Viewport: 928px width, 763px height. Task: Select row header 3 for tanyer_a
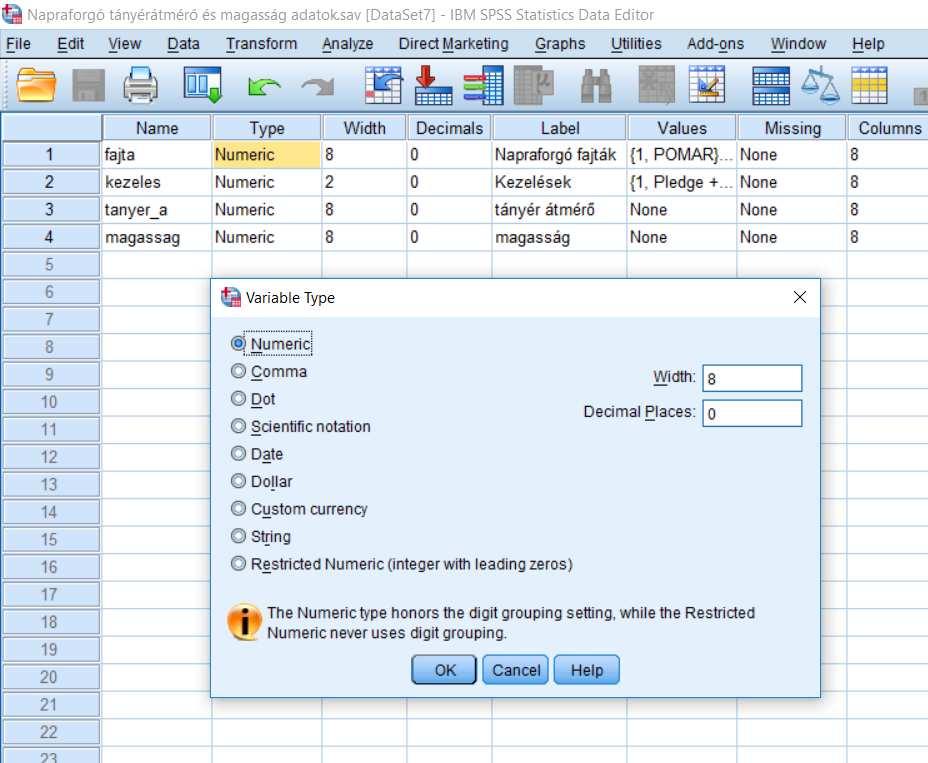pos(51,210)
